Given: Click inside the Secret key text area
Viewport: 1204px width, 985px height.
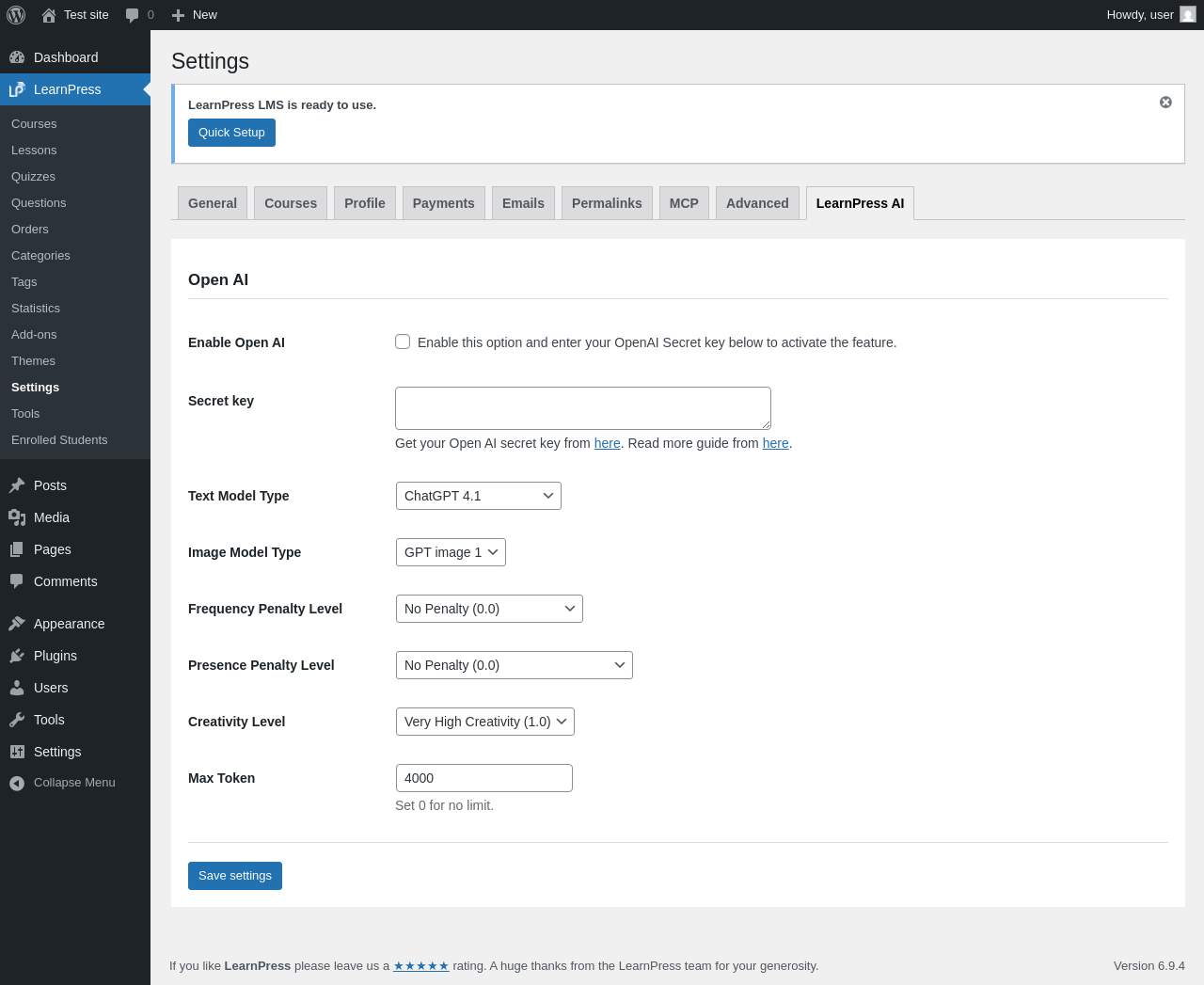Looking at the screenshot, I should click(x=583, y=408).
